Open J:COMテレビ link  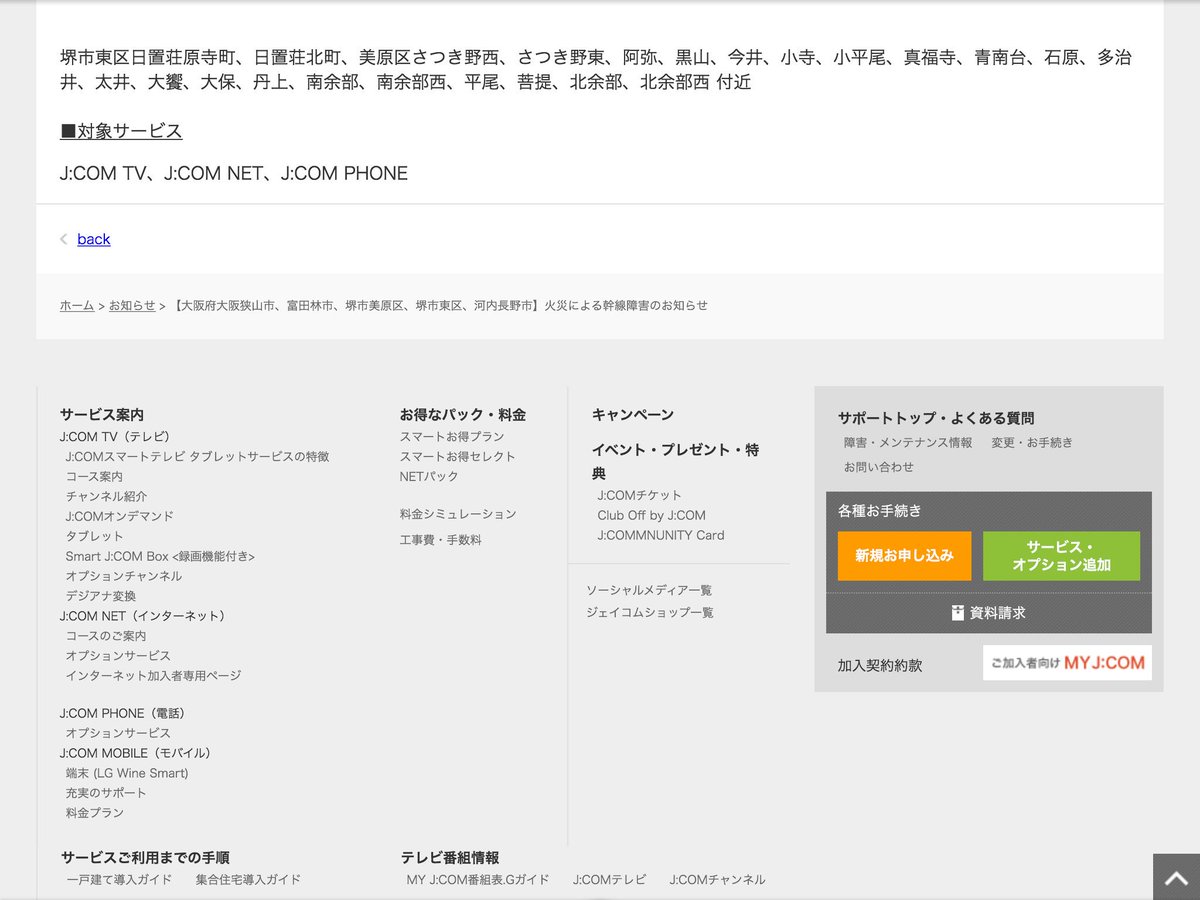(x=610, y=880)
